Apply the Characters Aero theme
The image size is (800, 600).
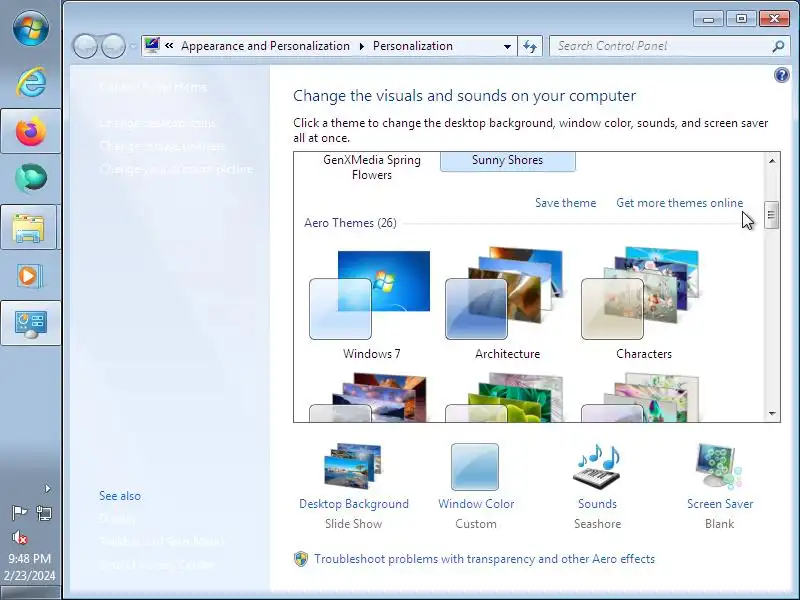(643, 304)
